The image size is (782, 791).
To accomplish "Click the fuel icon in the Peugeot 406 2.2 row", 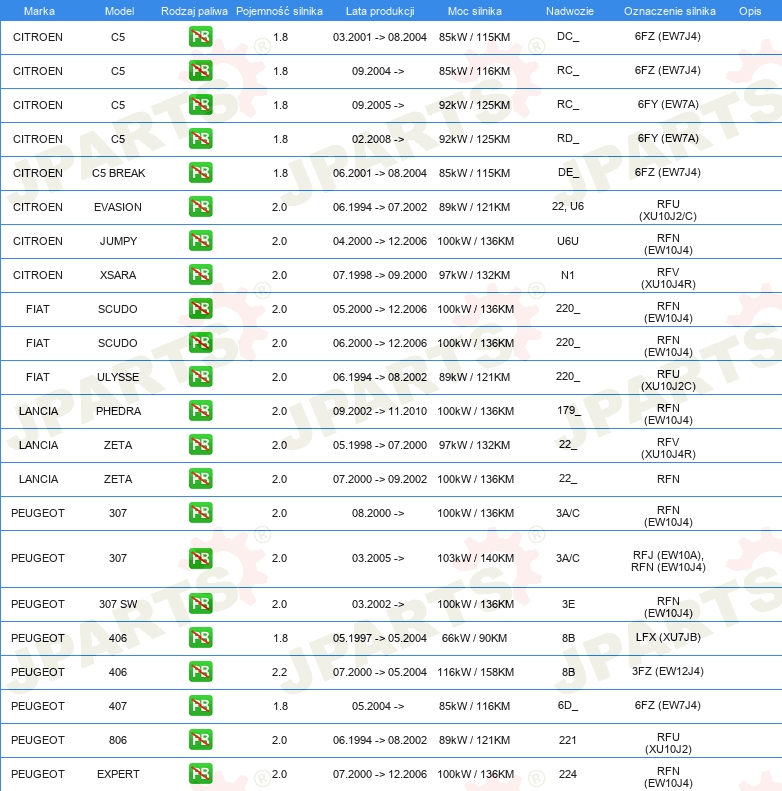I will [201, 672].
